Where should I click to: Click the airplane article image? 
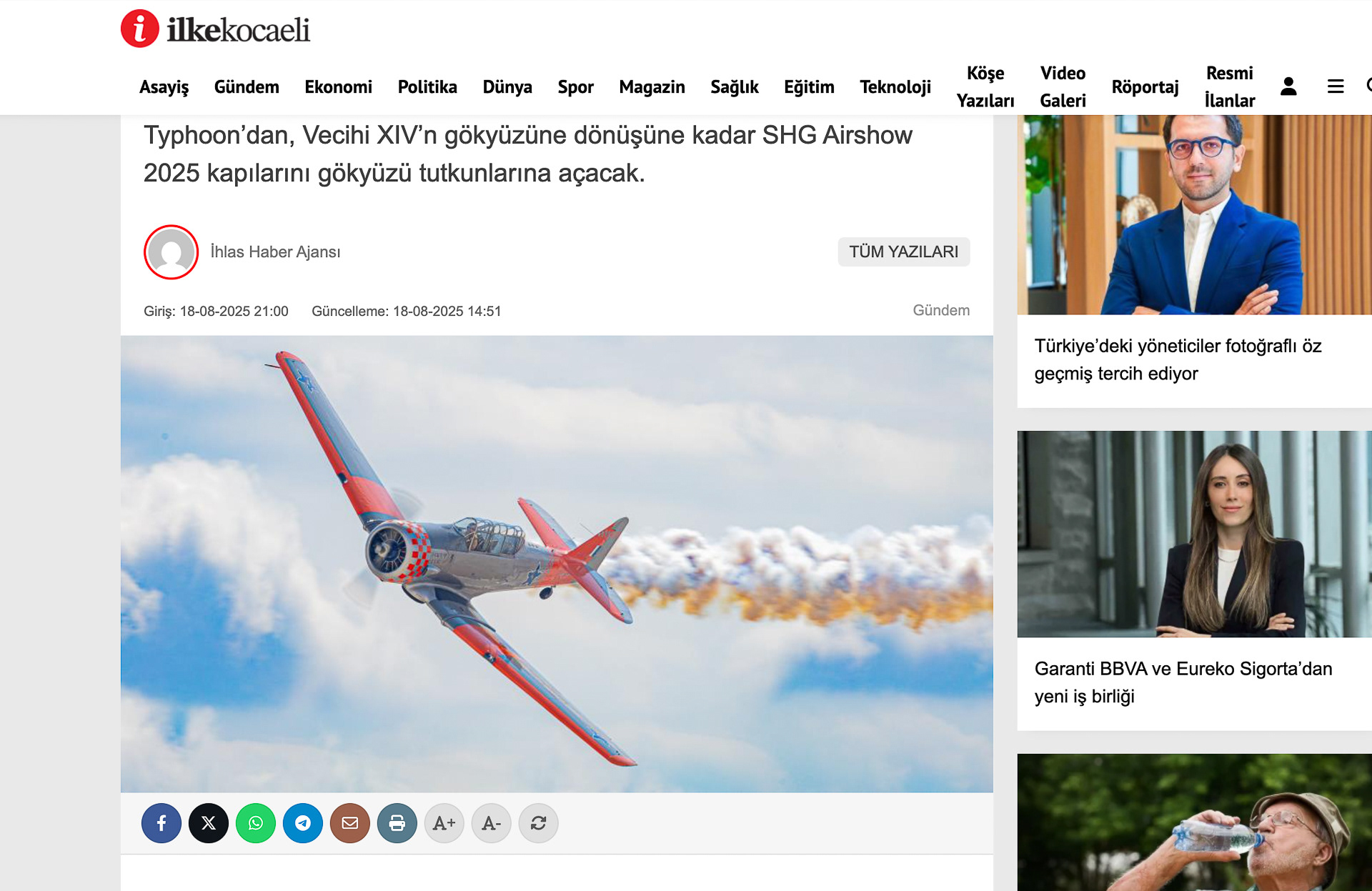tap(557, 563)
